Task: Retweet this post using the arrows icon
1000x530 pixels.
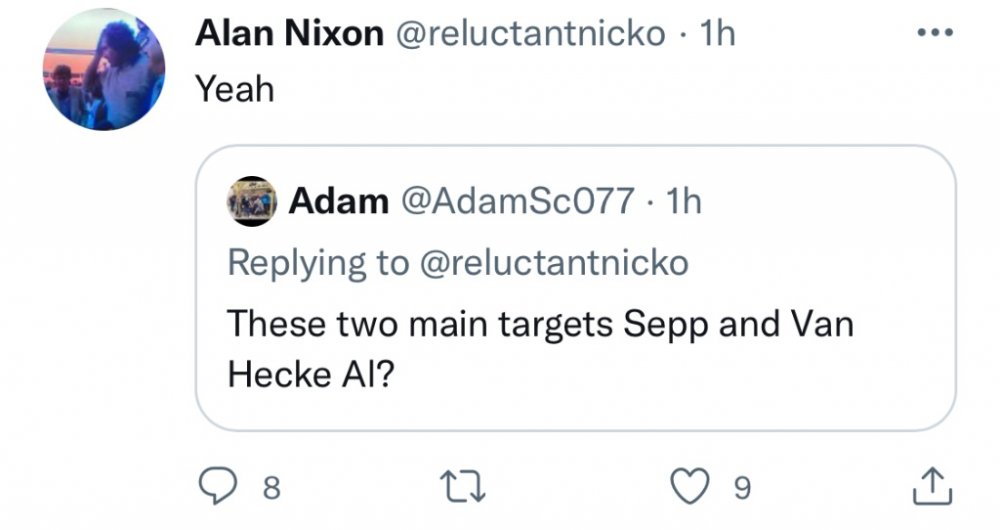Action: (466, 487)
